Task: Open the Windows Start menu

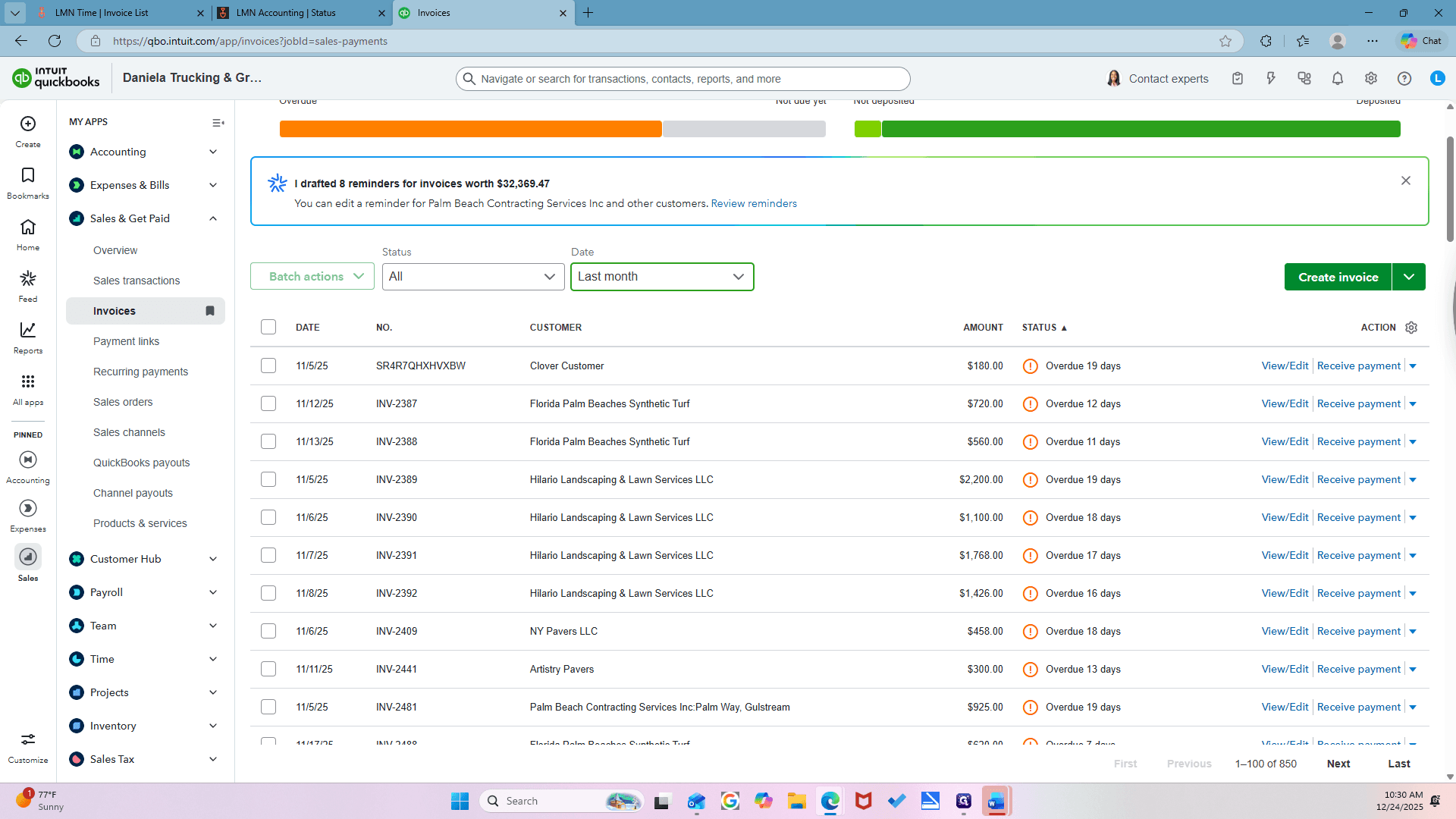Action: (x=460, y=801)
